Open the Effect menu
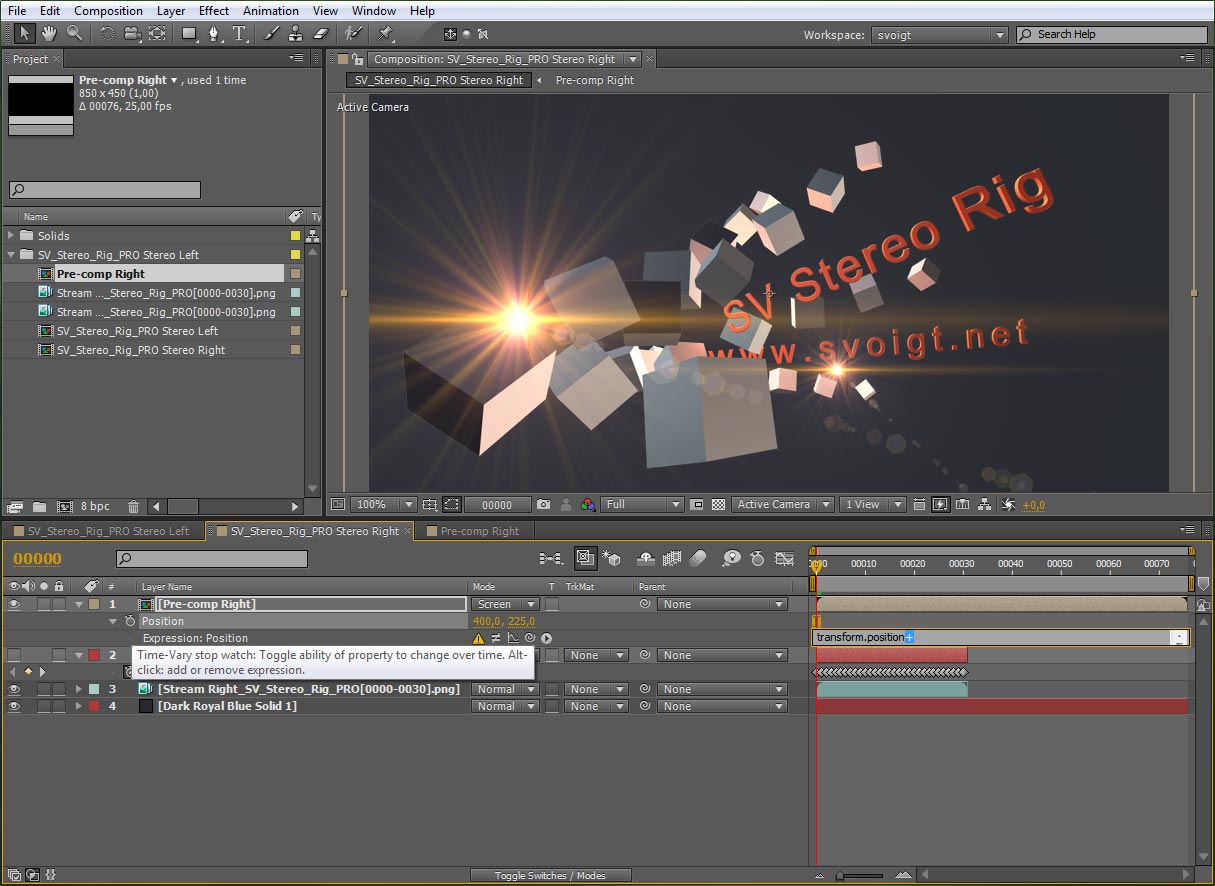The width and height of the screenshot is (1215, 886). 214,11
